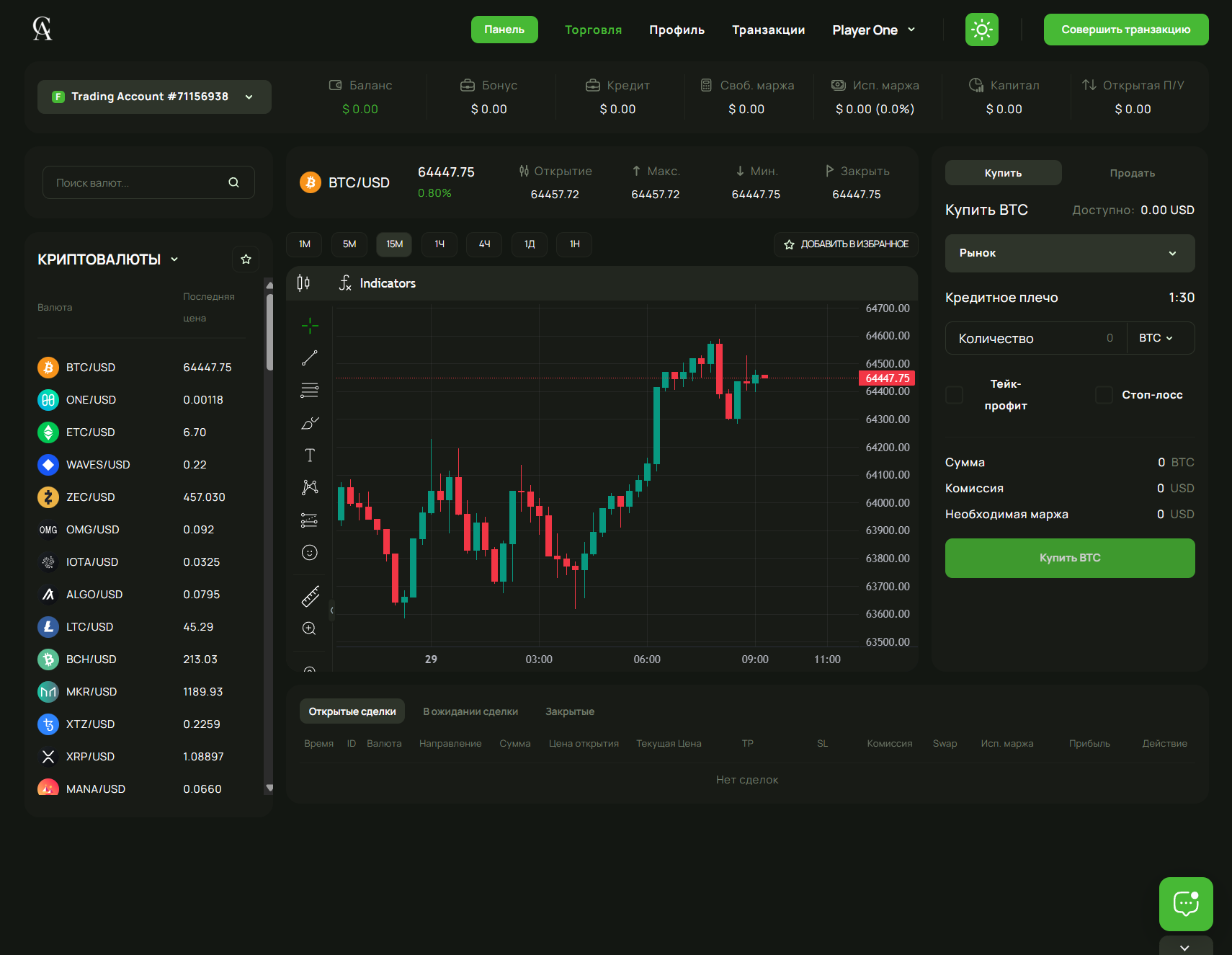Click the currency list scrollbar thumb
1232x955 pixels.
point(269,332)
